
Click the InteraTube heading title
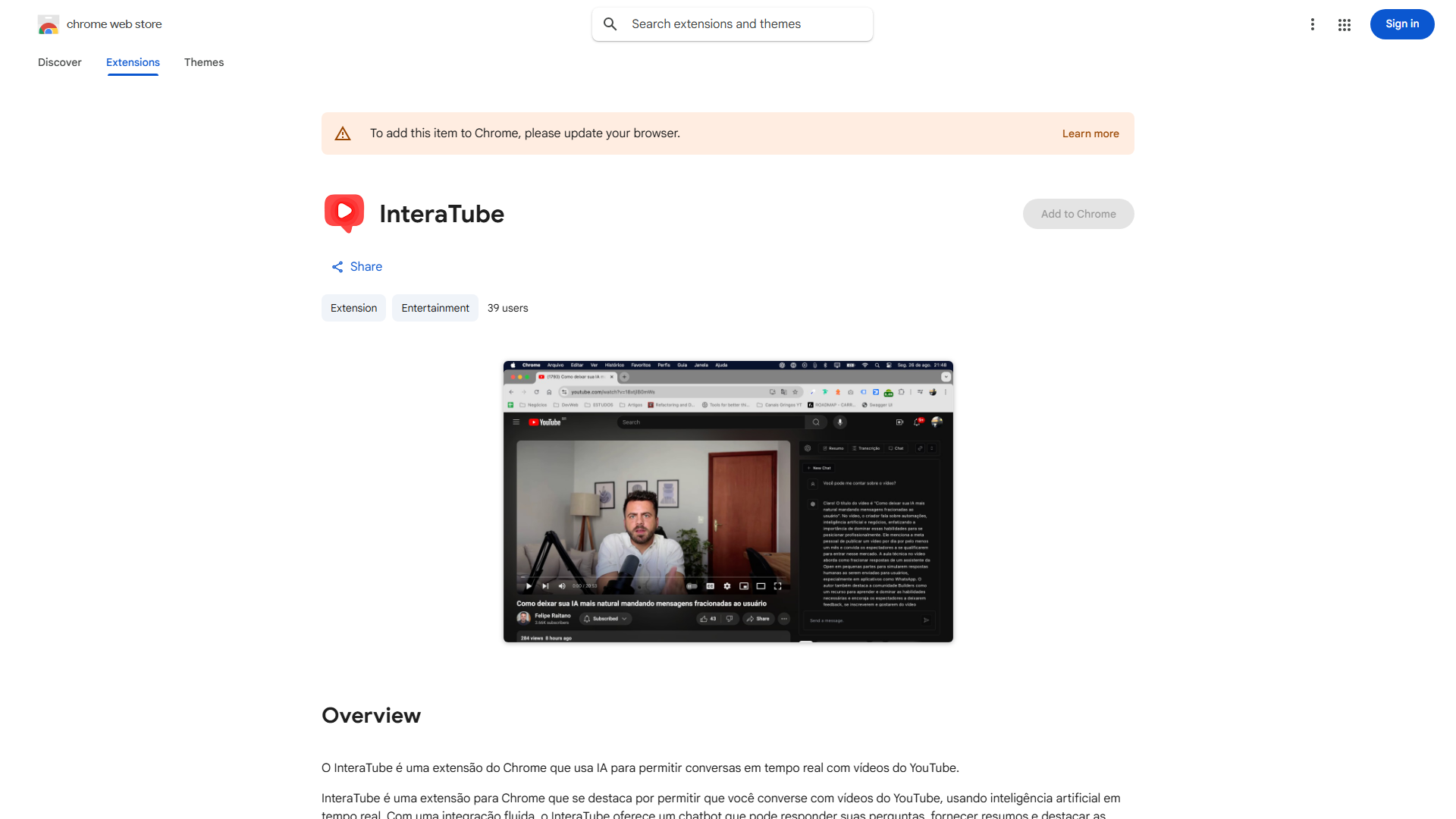point(442,214)
